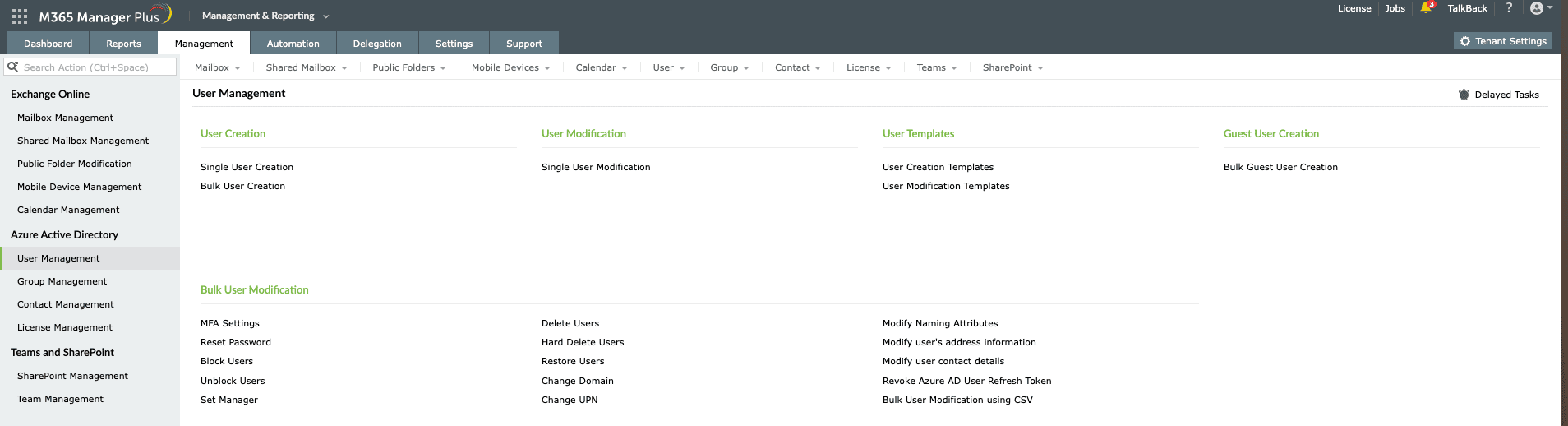Viewport: 1568px width, 426px height.
Task: Open Bulk Guest User Creation
Action: [1280, 167]
